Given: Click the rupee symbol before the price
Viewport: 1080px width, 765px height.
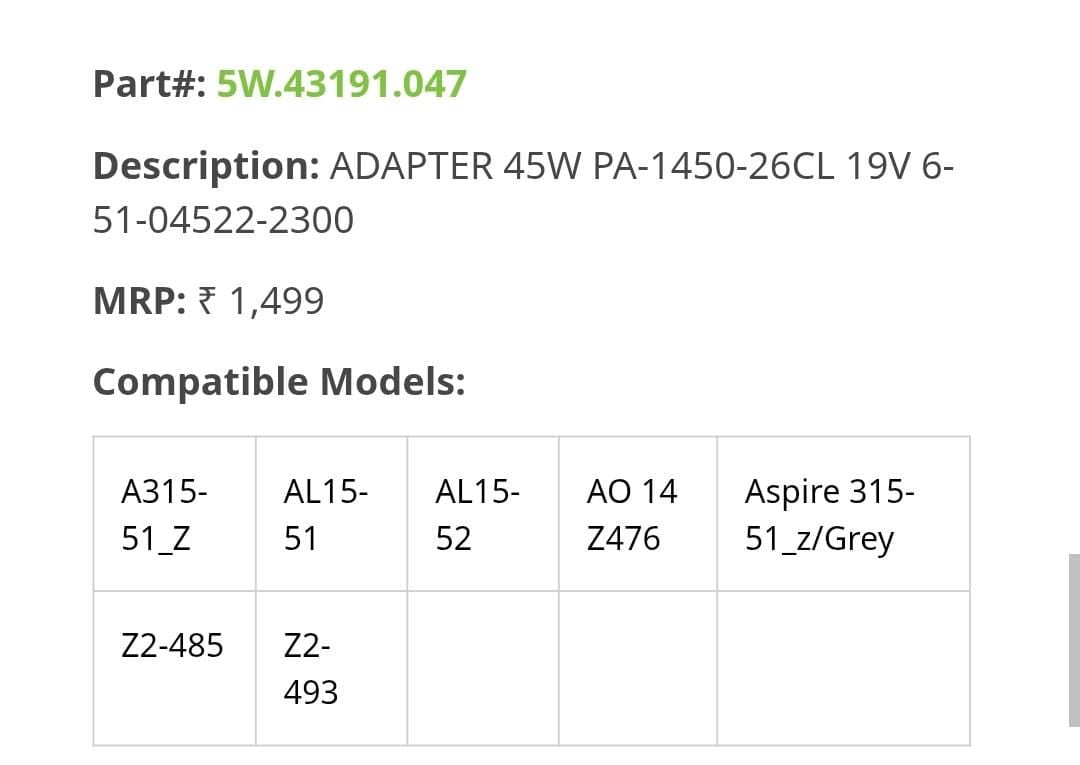Looking at the screenshot, I should (x=207, y=301).
